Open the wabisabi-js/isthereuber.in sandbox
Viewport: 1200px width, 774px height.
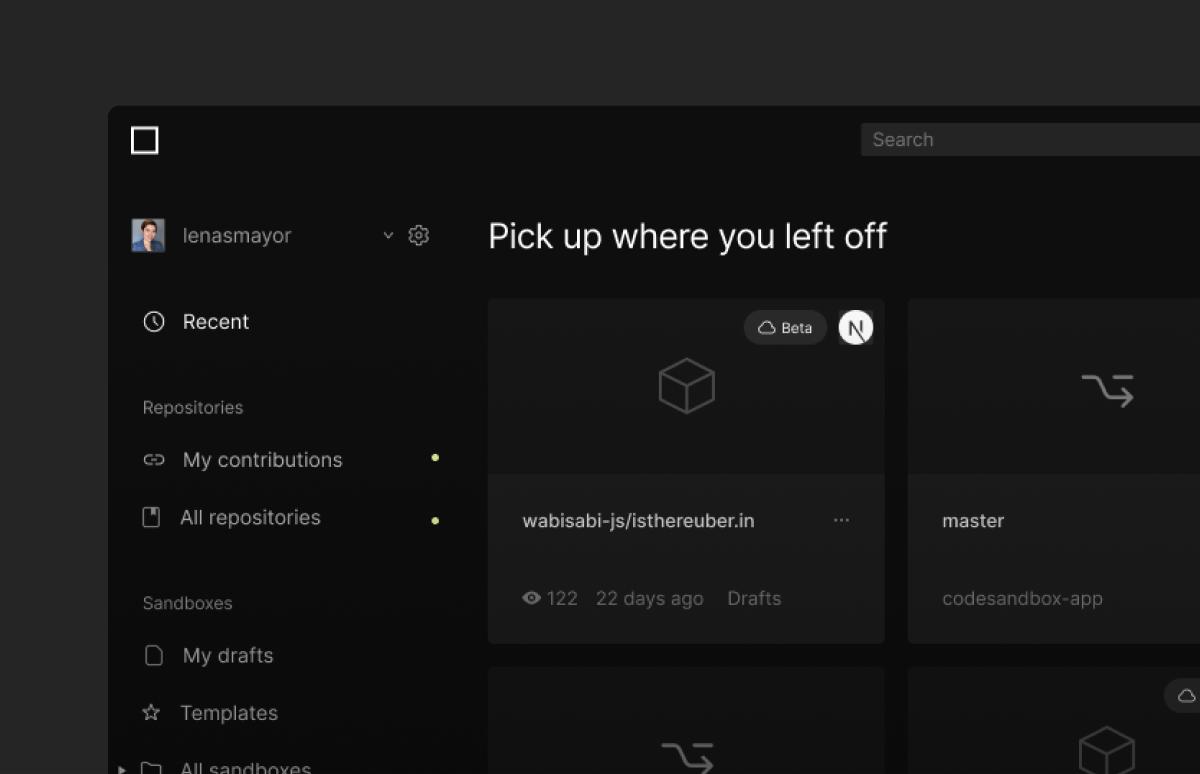coord(638,520)
